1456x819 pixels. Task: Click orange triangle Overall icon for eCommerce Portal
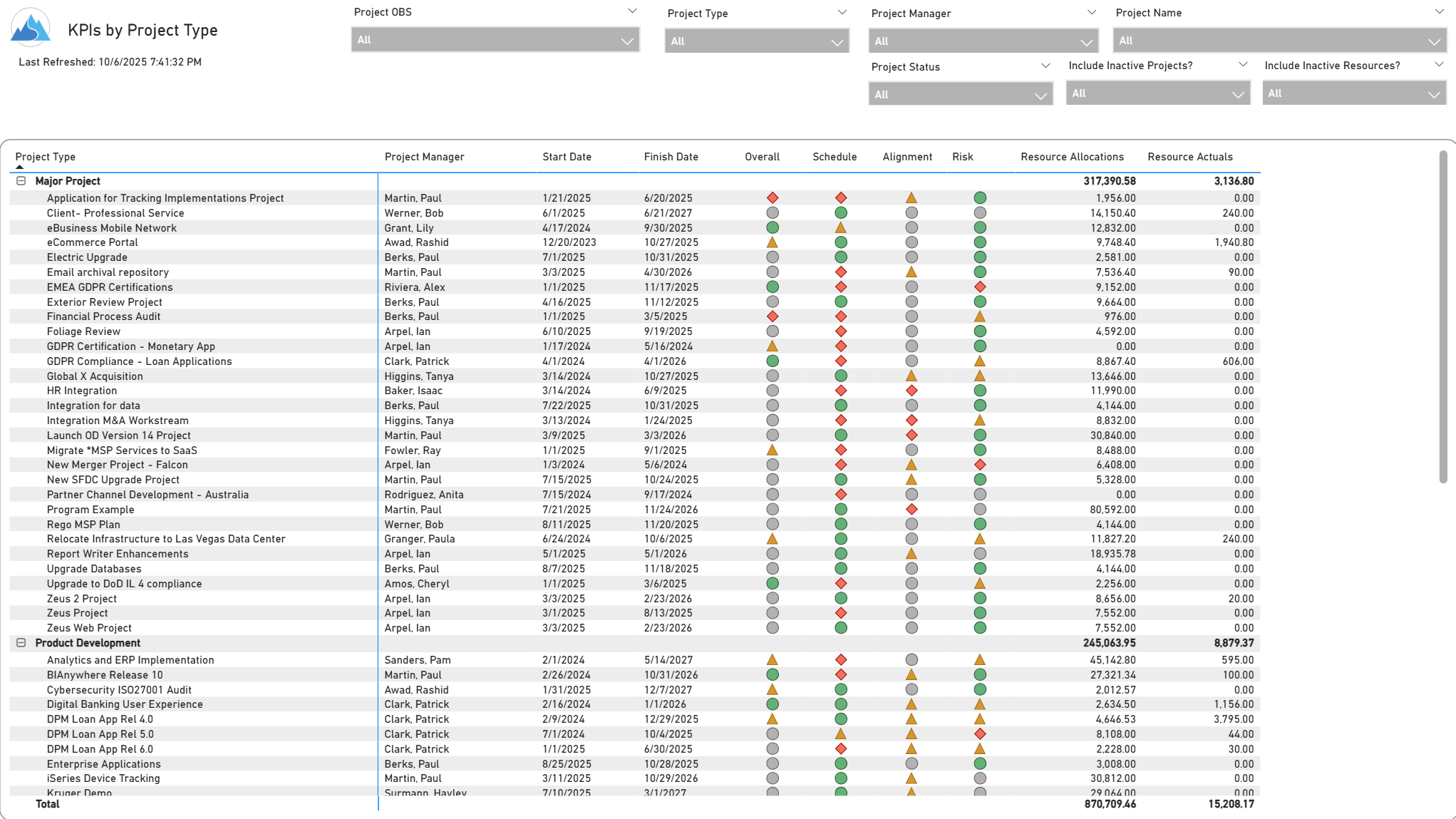773,242
